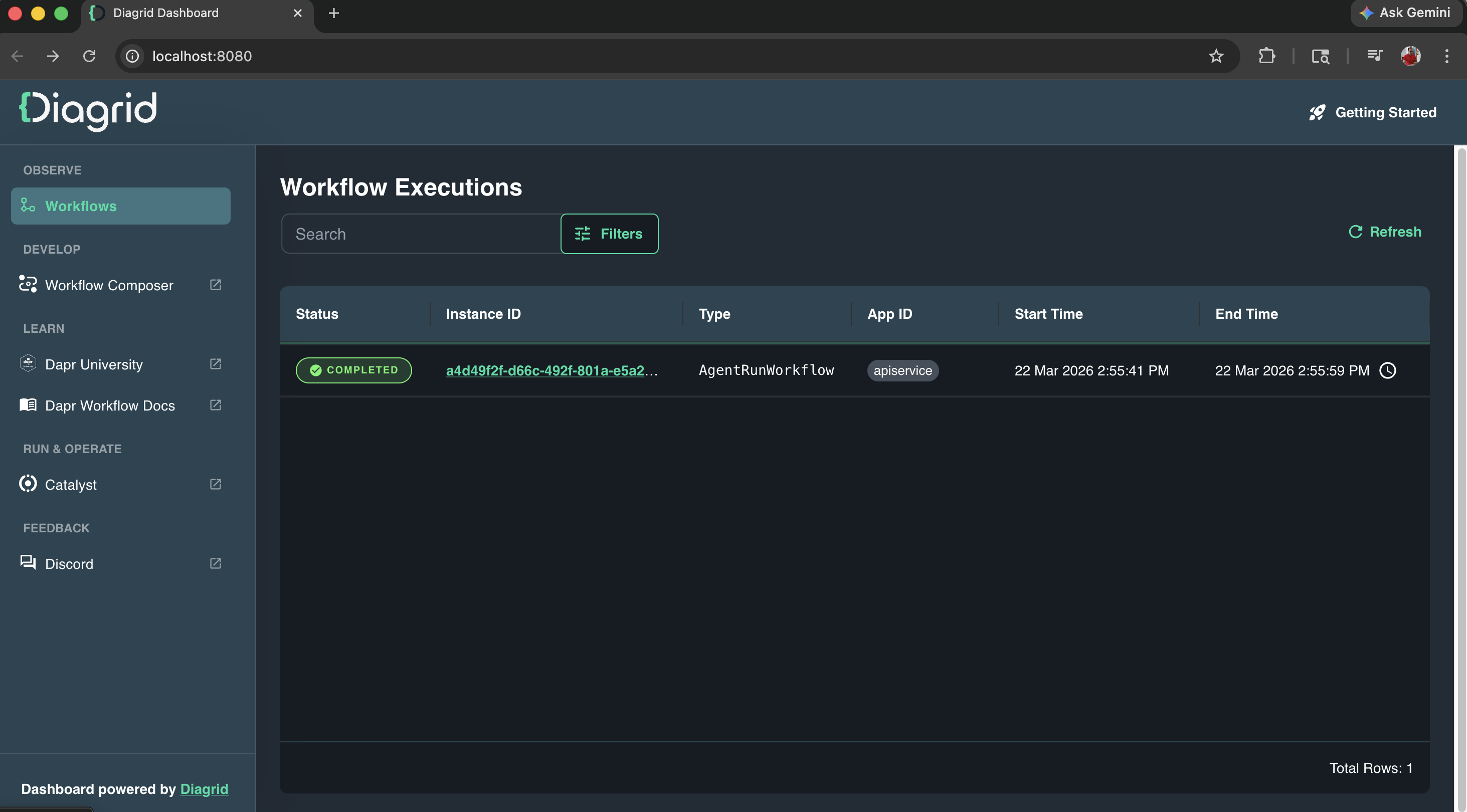
Task: Open the browser extensions puzzle icon
Action: [x=1266, y=56]
